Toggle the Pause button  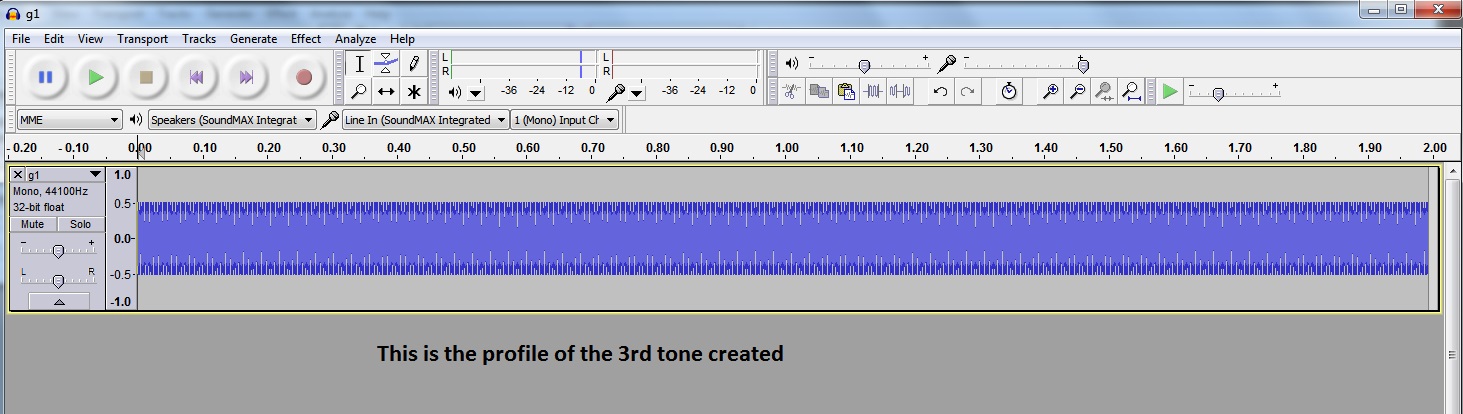(45, 77)
